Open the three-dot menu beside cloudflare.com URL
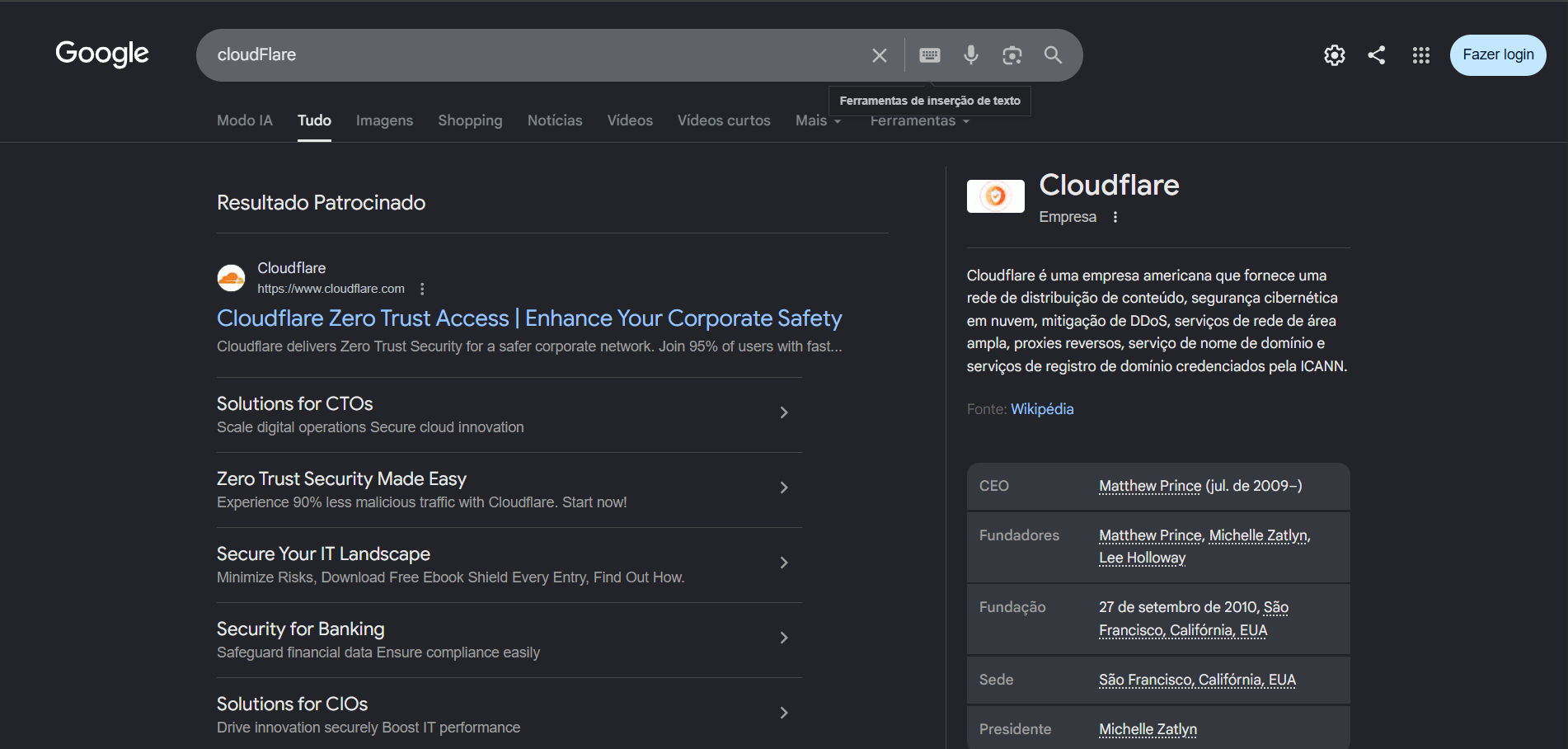 coord(422,289)
